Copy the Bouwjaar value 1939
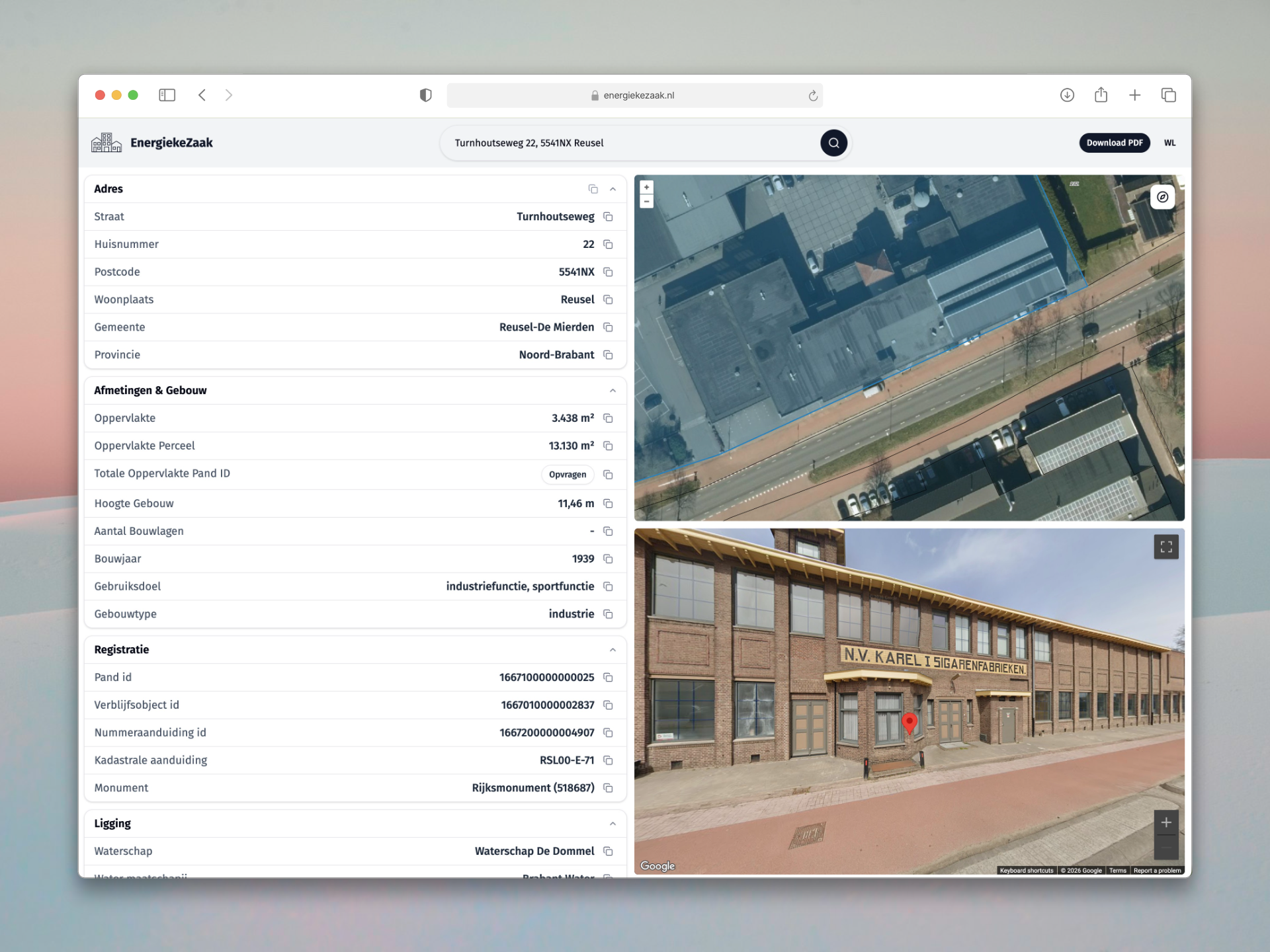The height and width of the screenshot is (952, 1270). pyautogui.click(x=608, y=559)
